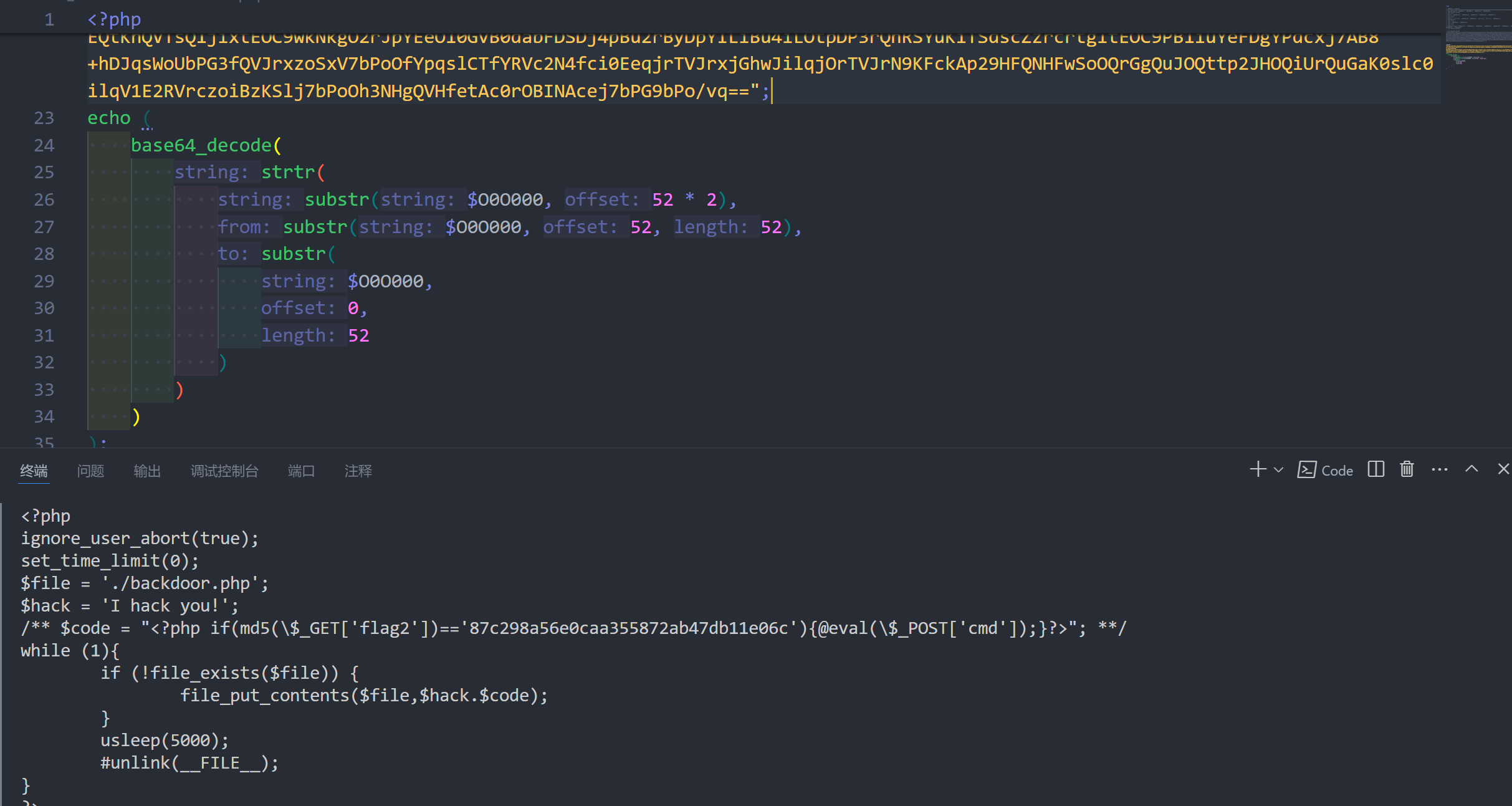
Task: Open the 注释 (Comments) tab
Action: click(358, 471)
